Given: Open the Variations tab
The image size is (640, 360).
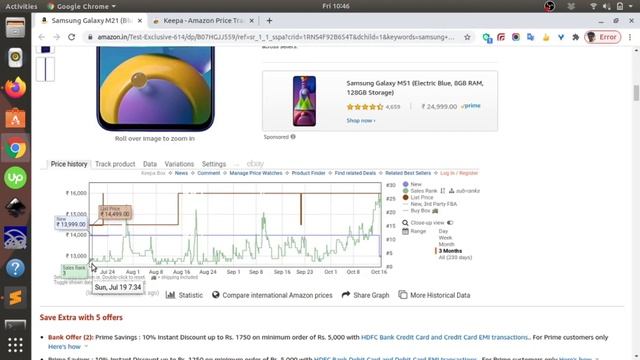Looking at the screenshot, I should coord(179,164).
